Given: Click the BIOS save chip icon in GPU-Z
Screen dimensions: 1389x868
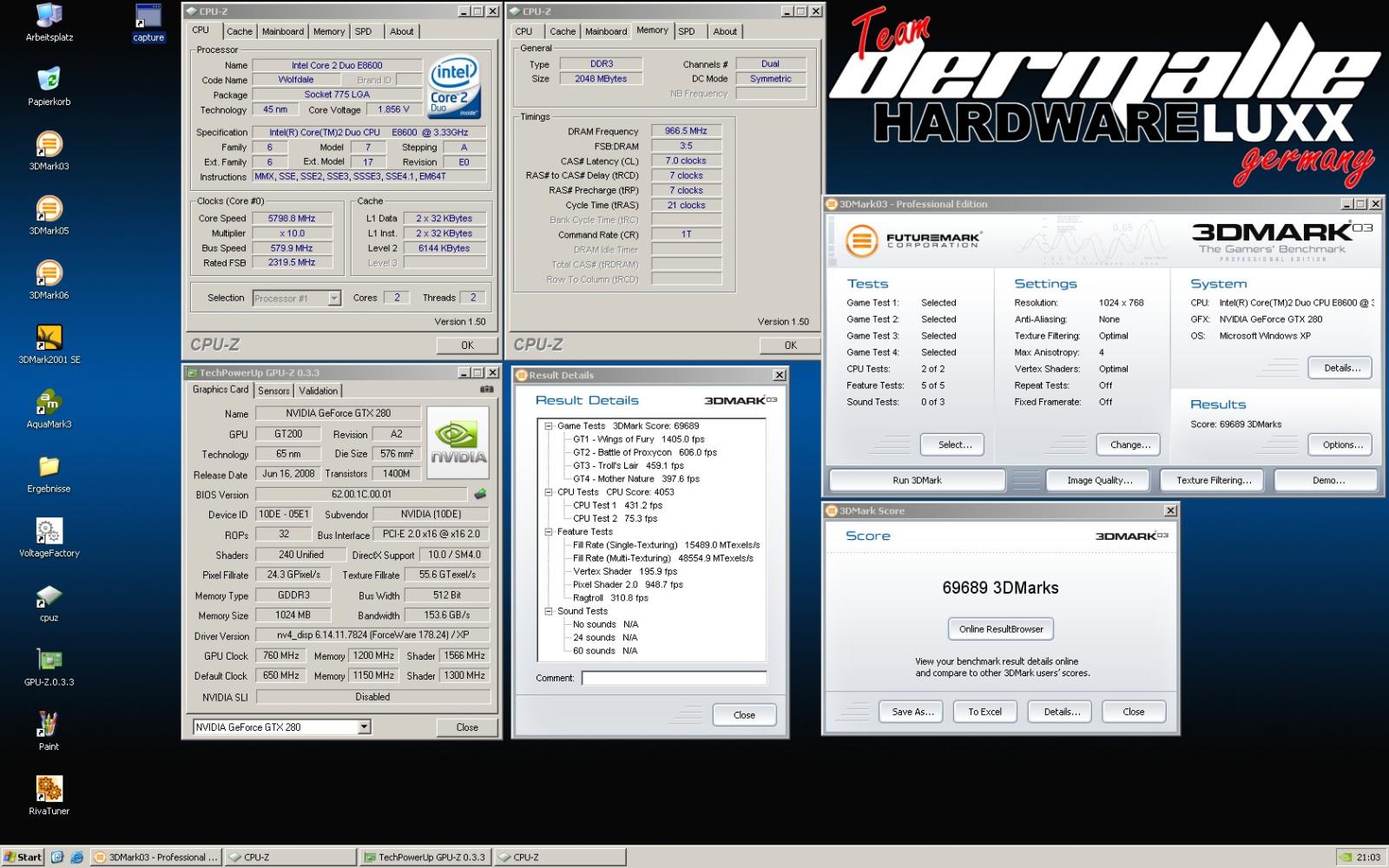Looking at the screenshot, I should [x=480, y=494].
